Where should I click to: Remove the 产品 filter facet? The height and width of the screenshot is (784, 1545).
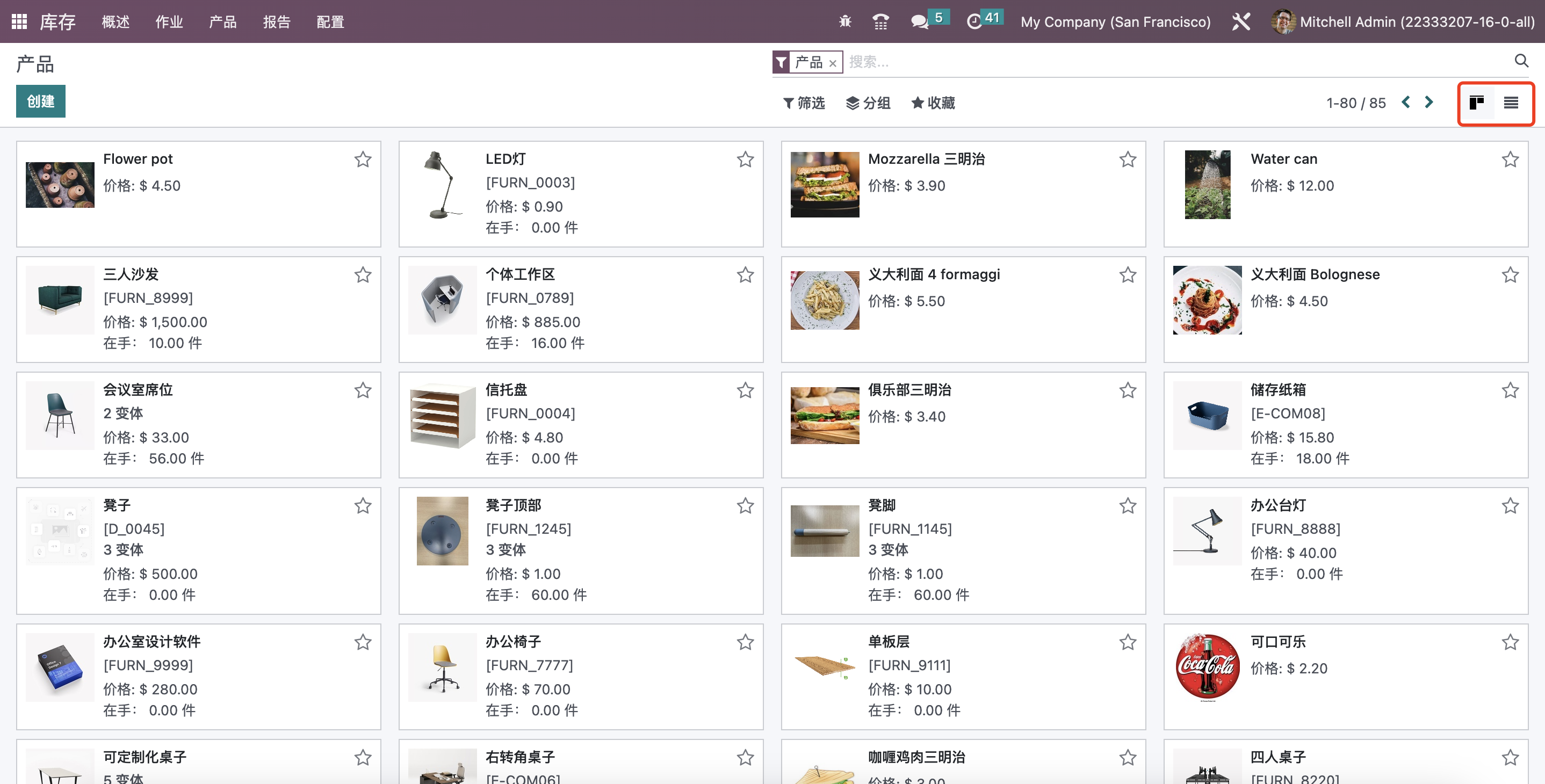pyautogui.click(x=833, y=63)
